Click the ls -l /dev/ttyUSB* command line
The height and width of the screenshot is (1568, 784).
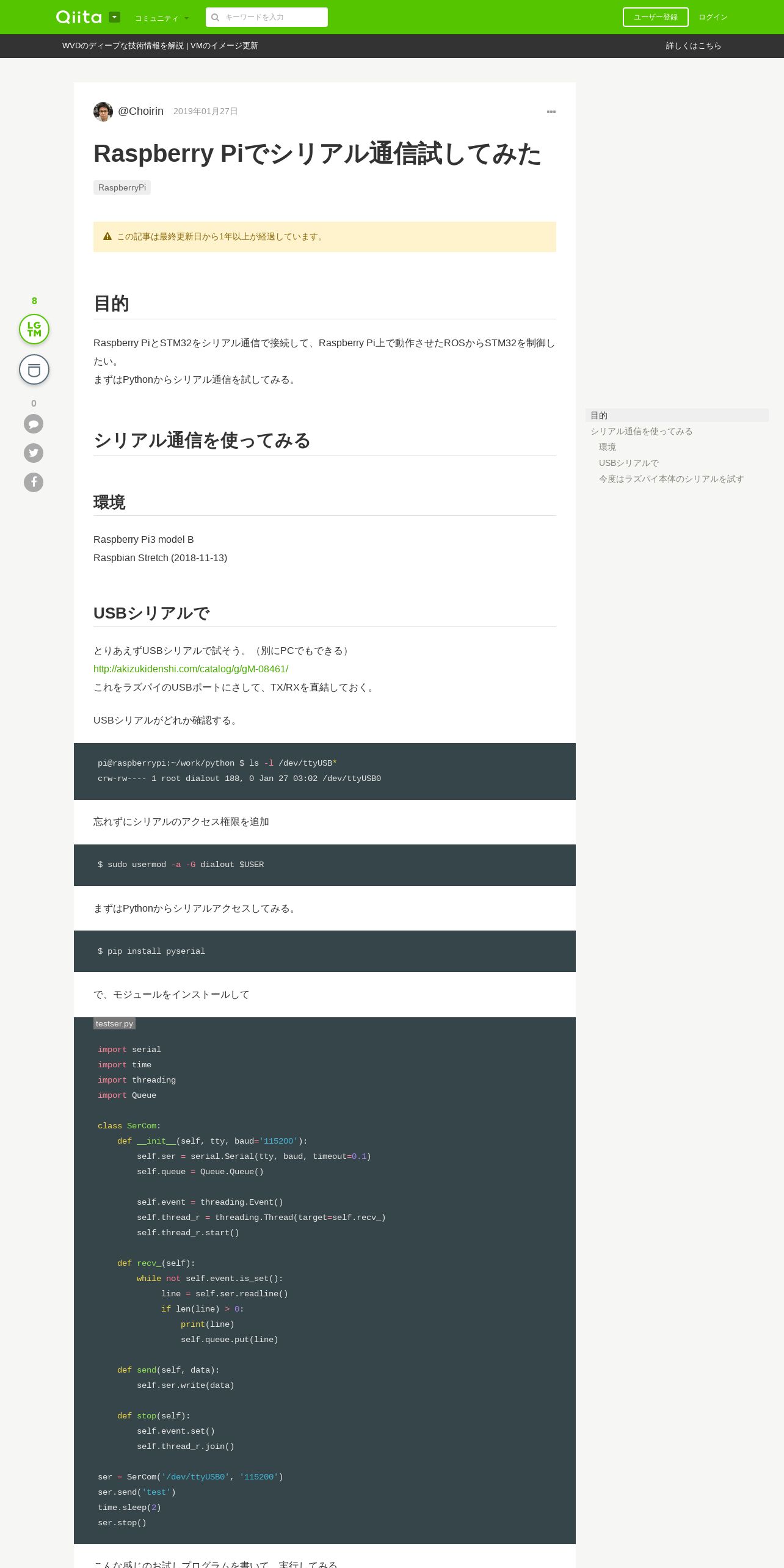217,763
